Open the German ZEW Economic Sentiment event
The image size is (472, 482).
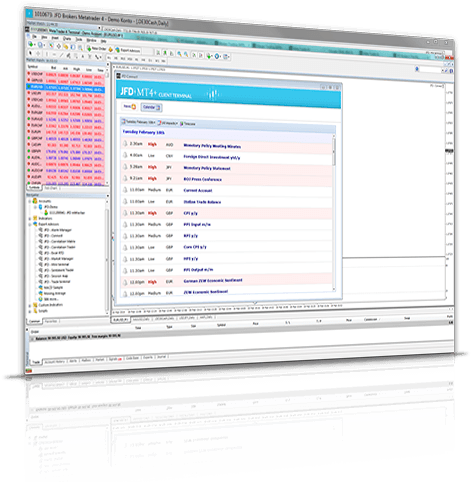(213, 281)
